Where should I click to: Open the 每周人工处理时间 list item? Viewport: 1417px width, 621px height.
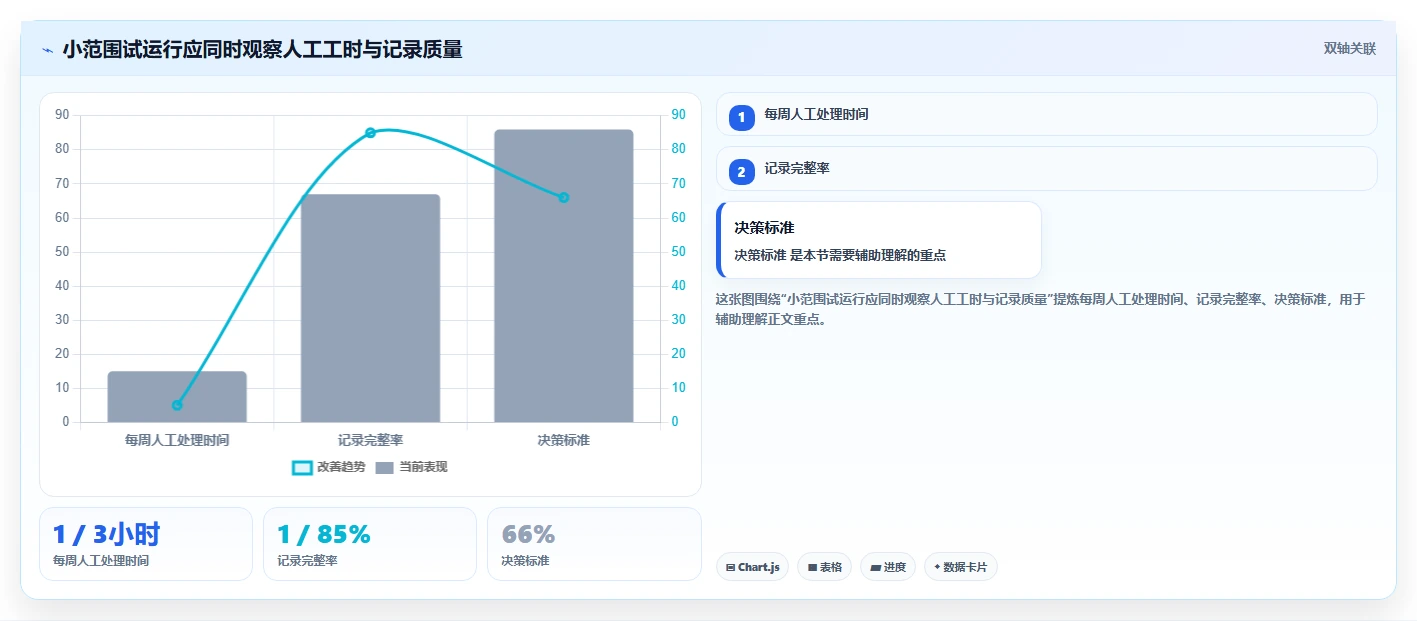(x=1047, y=114)
